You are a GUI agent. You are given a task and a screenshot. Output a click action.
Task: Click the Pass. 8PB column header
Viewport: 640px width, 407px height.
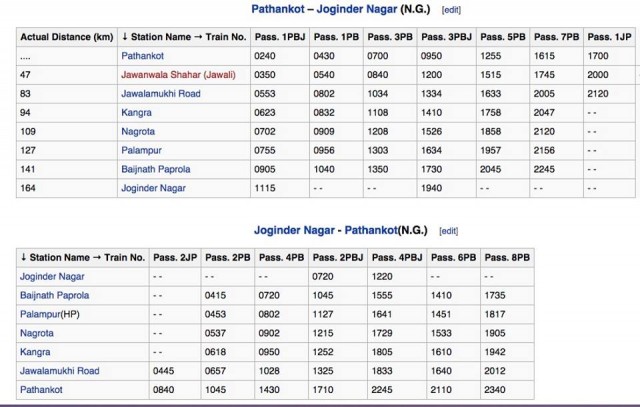[x=512, y=257]
